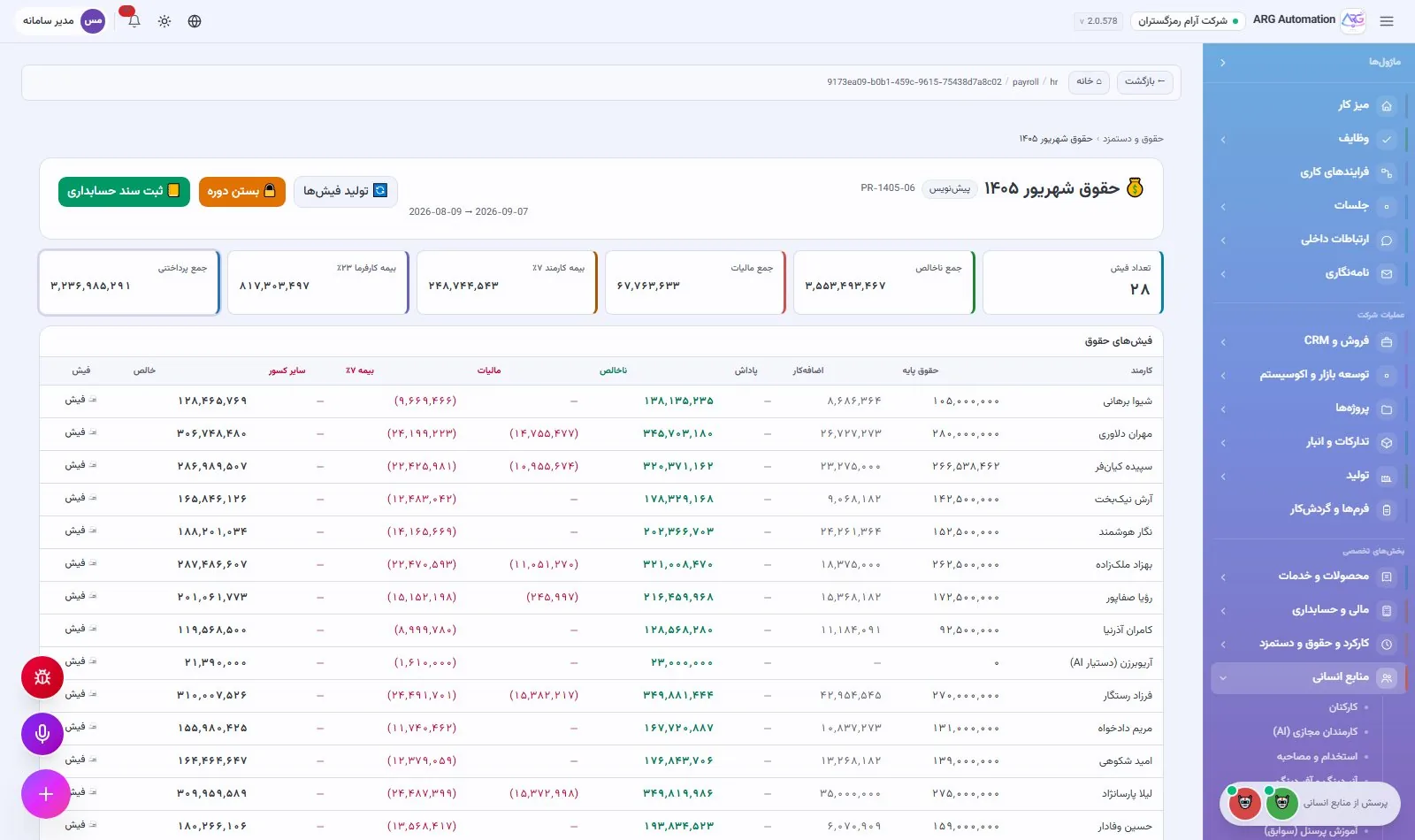
Task: Collapse the ماژول‌ها sidebar chevron
Action: pyautogui.click(x=1223, y=63)
